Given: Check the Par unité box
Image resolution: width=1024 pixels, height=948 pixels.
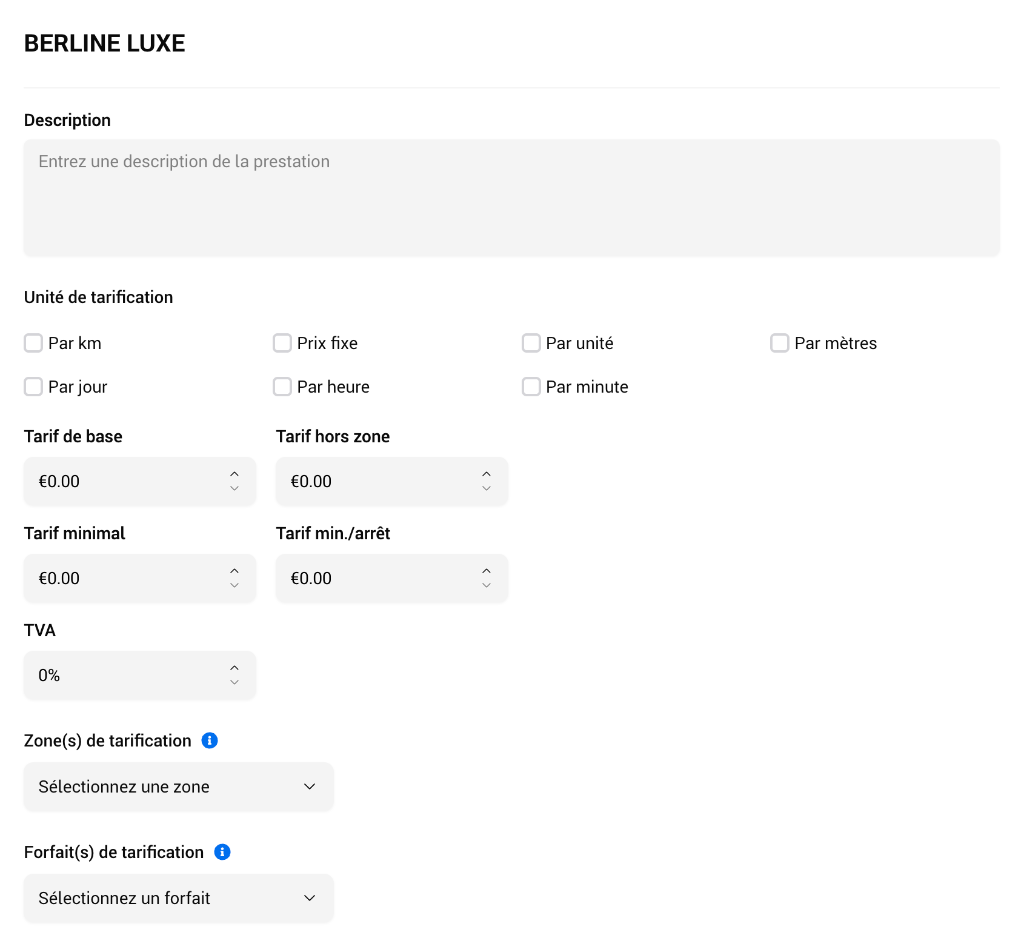Looking at the screenshot, I should [531, 343].
